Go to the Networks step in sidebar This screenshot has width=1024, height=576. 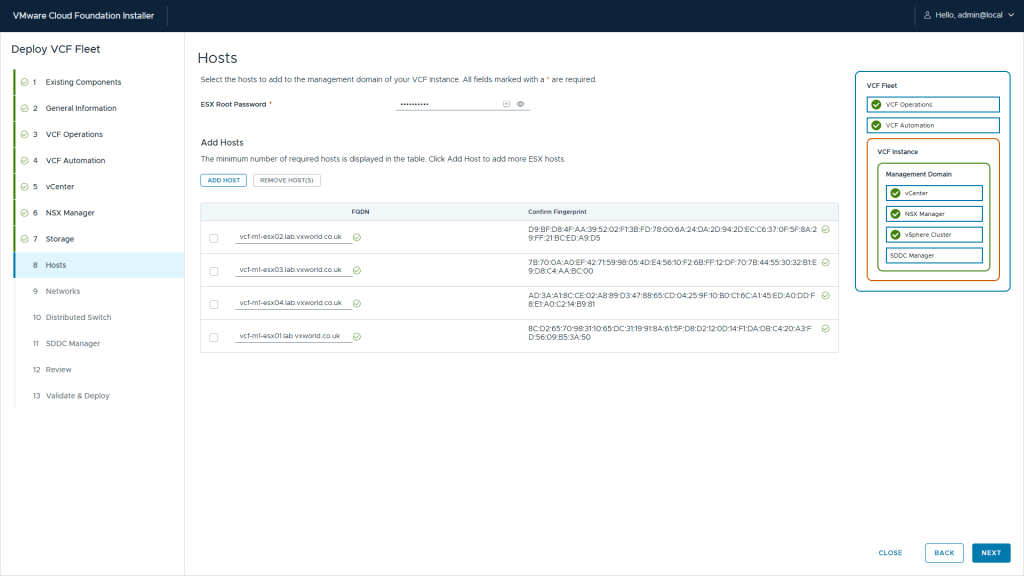63,291
